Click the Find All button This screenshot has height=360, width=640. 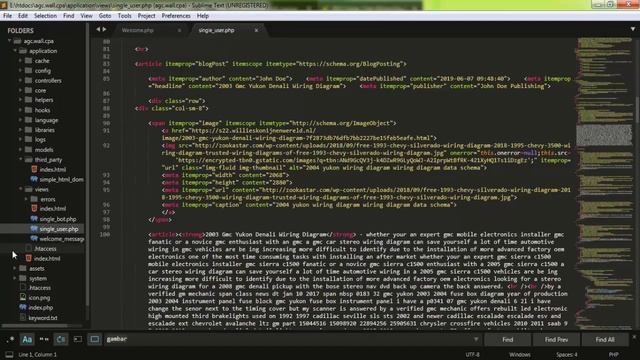pyautogui.click(x=605, y=339)
